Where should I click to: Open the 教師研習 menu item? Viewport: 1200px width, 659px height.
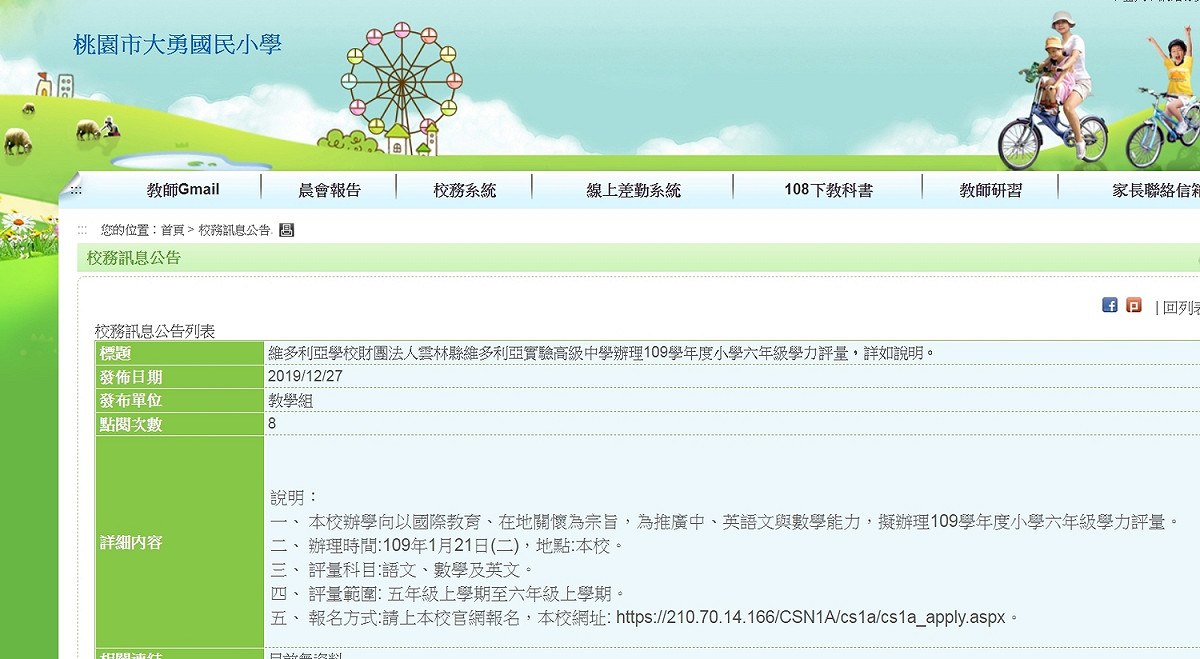coord(990,189)
